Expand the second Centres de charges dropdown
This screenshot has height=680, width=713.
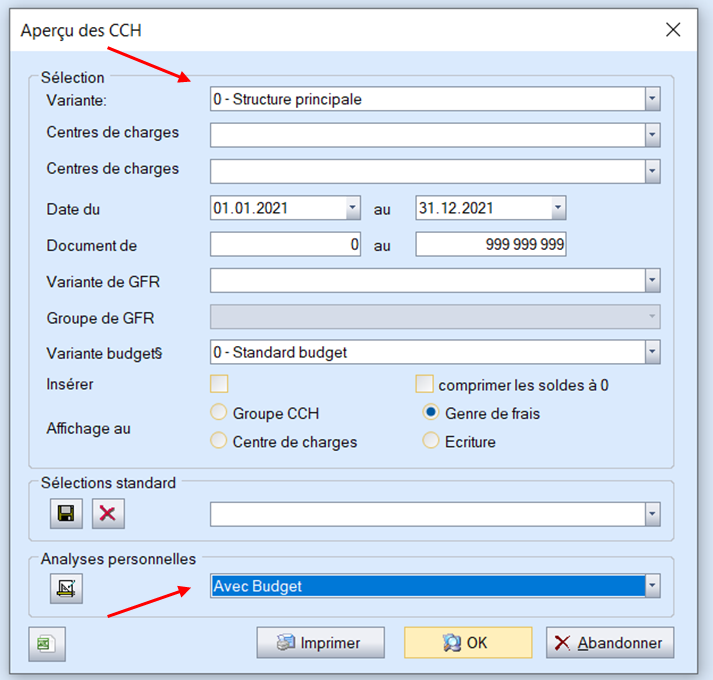(x=653, y=171)
